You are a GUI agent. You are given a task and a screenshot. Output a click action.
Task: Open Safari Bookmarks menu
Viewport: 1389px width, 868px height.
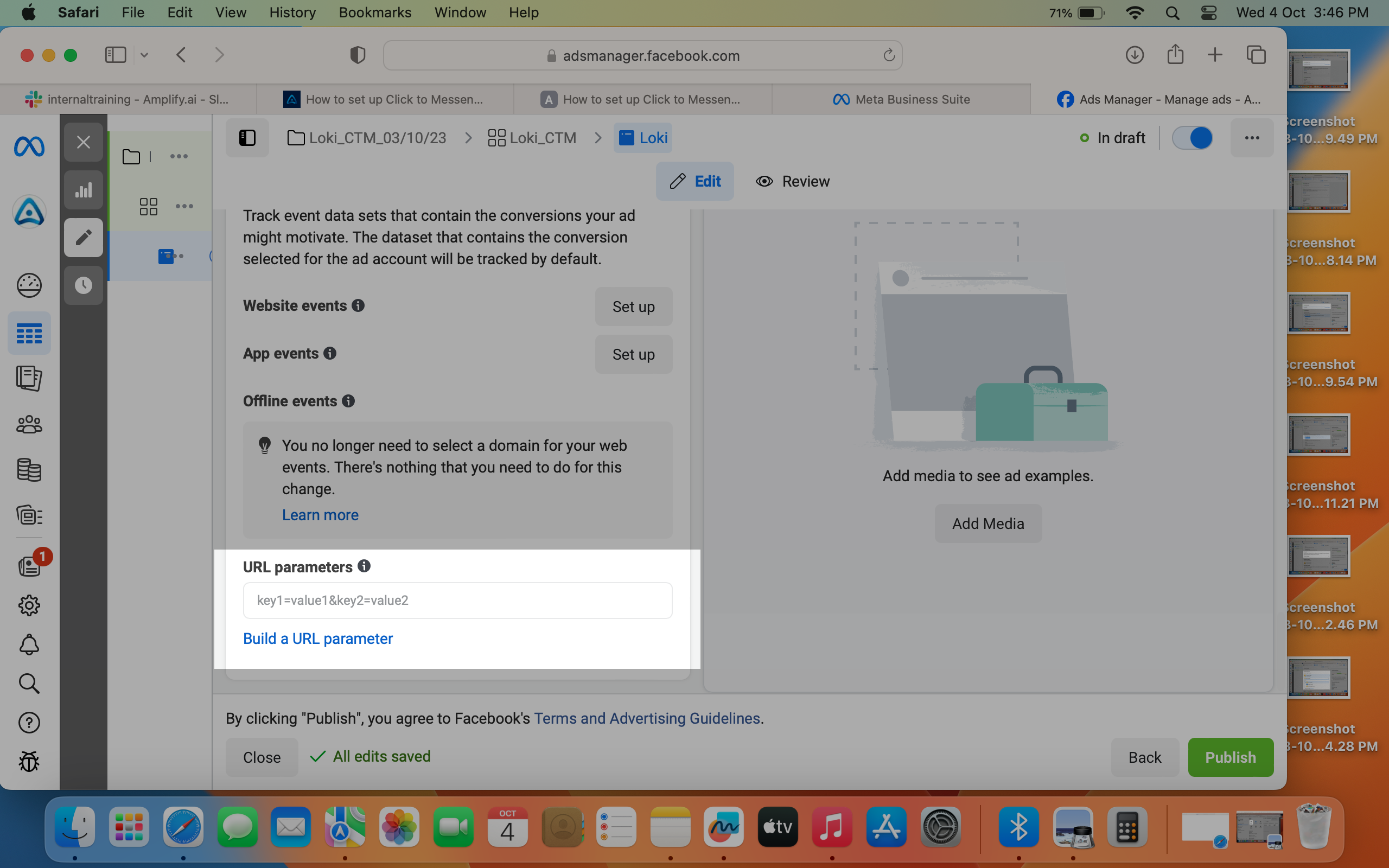pyautogui.click(x=375, y=12)
